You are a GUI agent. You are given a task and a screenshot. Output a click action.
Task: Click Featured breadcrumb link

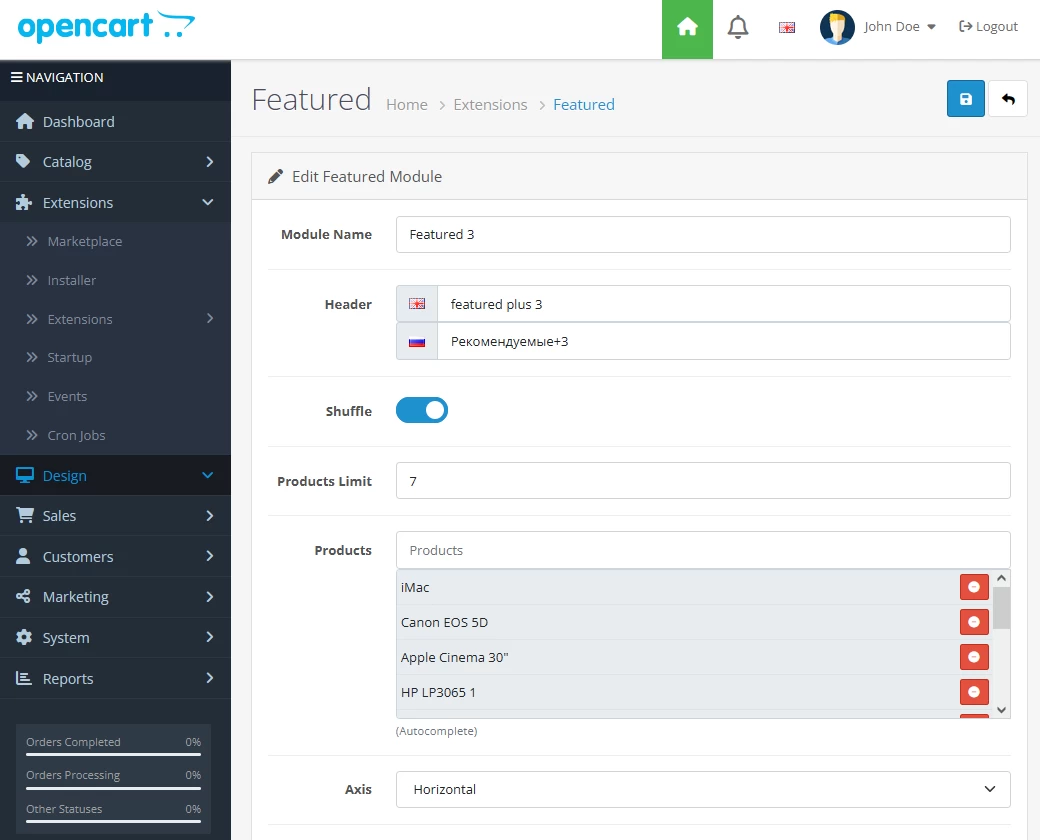584,105
